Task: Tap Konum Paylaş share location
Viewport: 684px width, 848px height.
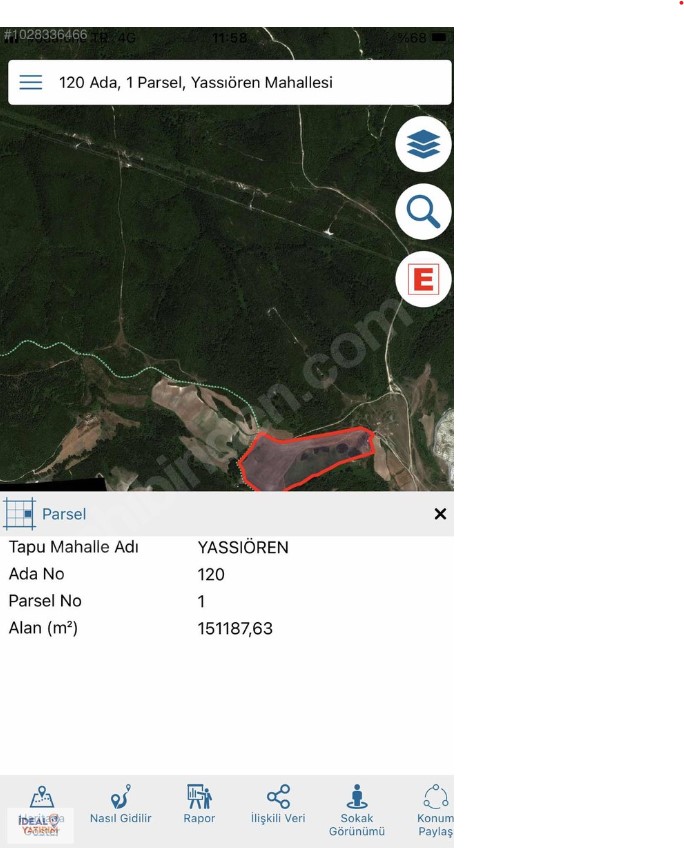Action: [435, 810]
